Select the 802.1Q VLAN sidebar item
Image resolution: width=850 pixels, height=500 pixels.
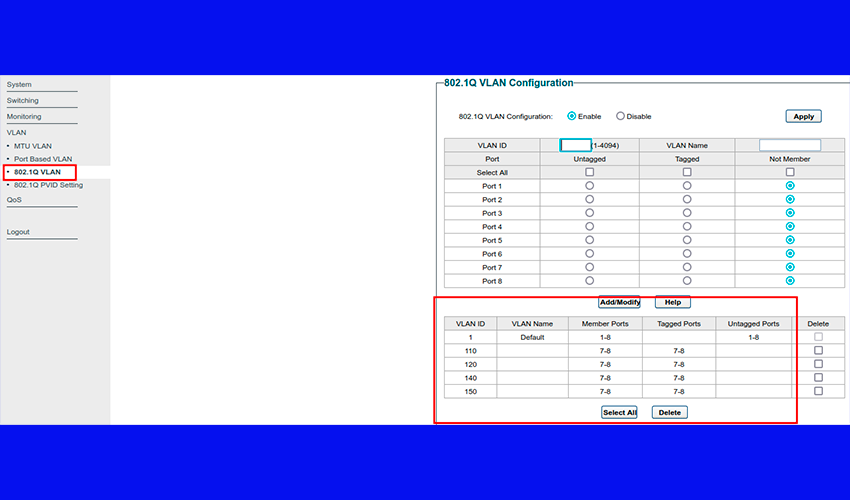(x=37, y=172)
